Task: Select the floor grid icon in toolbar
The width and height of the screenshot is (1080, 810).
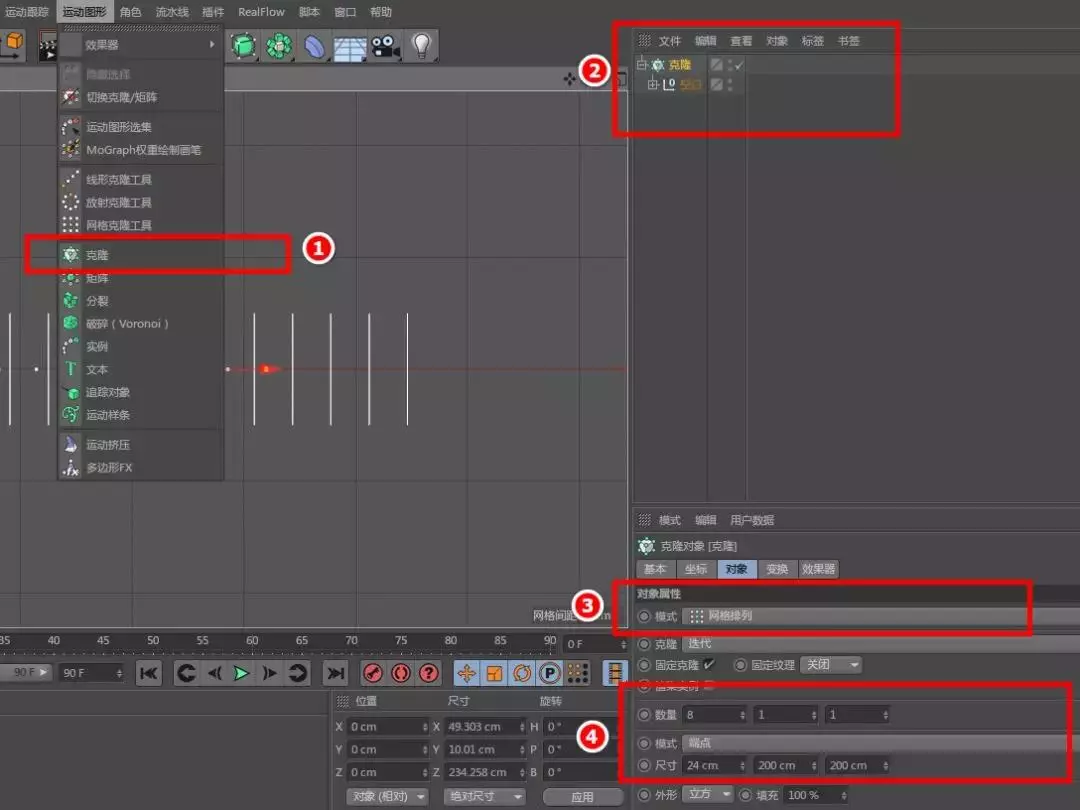Action: point(350,47)
